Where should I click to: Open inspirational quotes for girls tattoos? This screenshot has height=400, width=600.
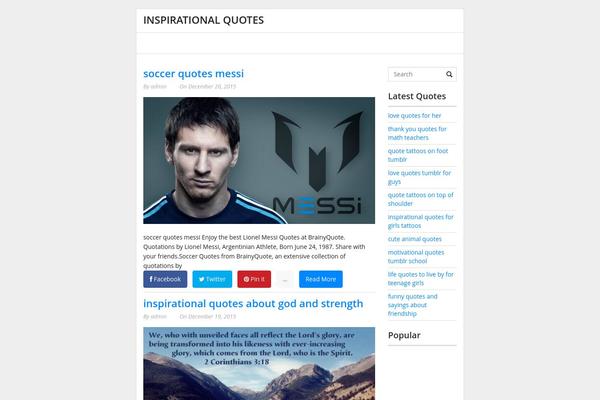coord(421,221)
